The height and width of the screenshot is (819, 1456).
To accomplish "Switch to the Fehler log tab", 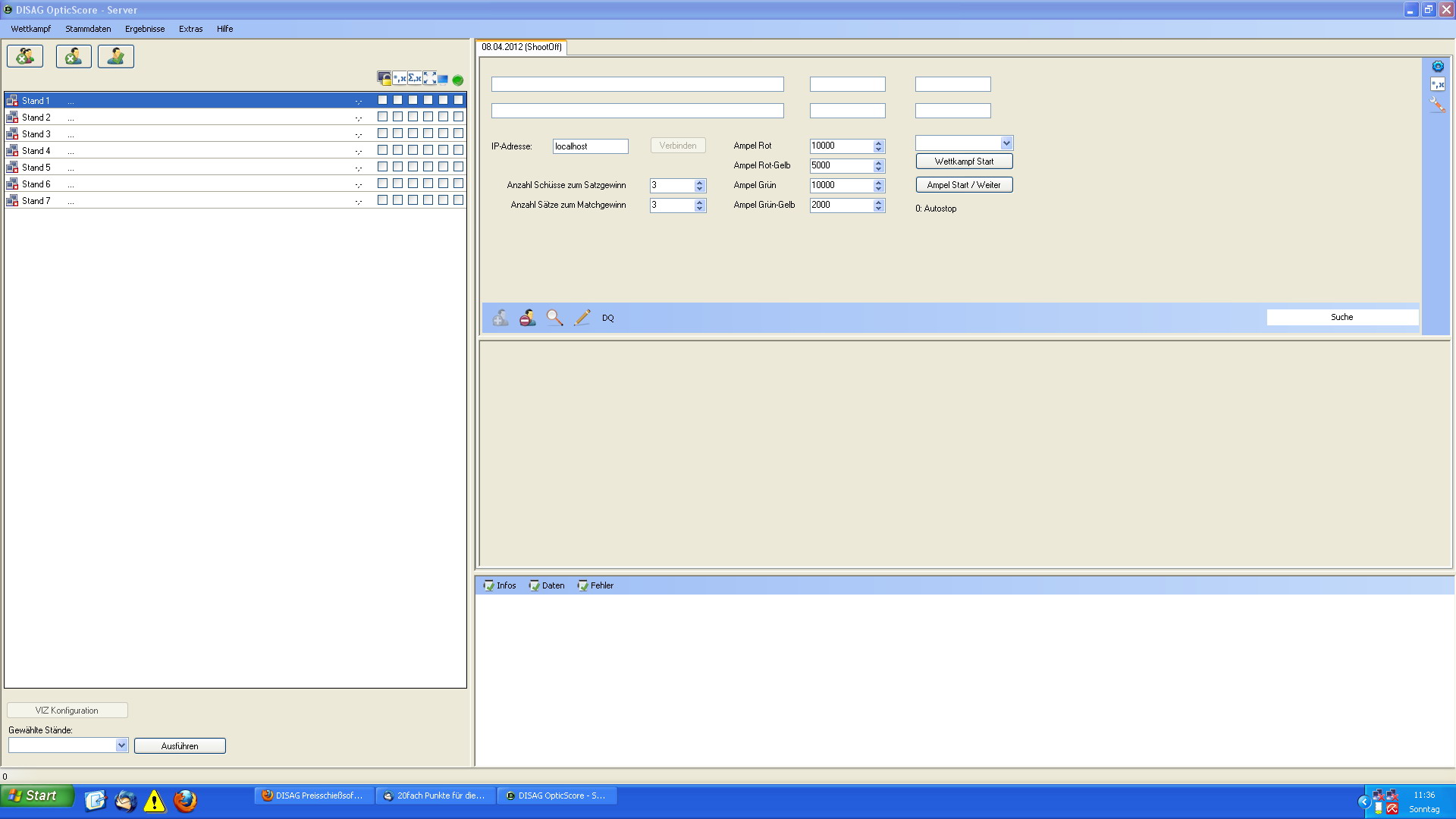I will point(596,585).
